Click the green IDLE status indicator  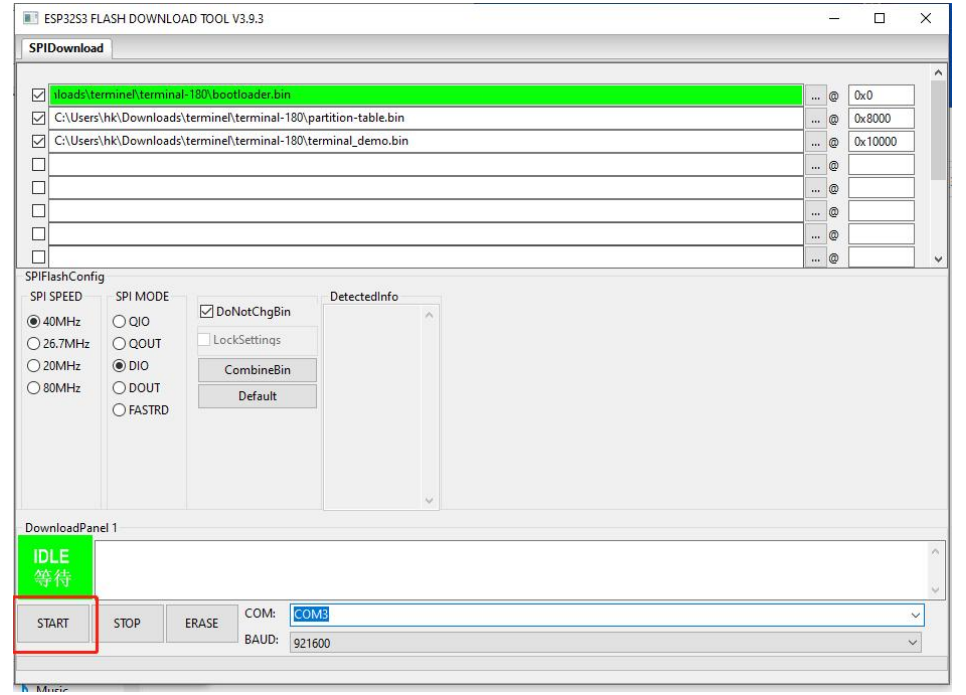(x=55, y=566)
